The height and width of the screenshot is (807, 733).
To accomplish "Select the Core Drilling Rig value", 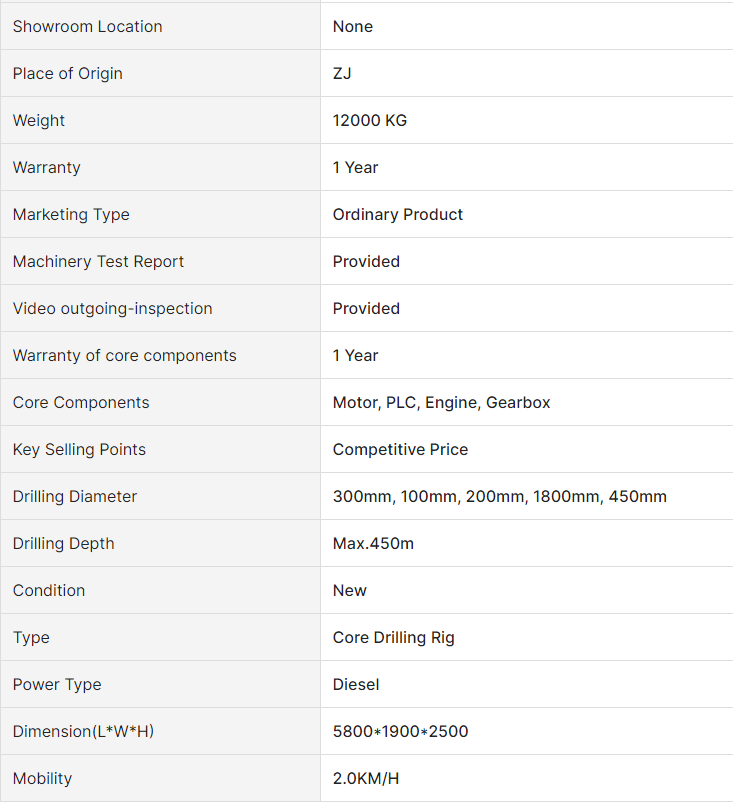I will [393, 638].
